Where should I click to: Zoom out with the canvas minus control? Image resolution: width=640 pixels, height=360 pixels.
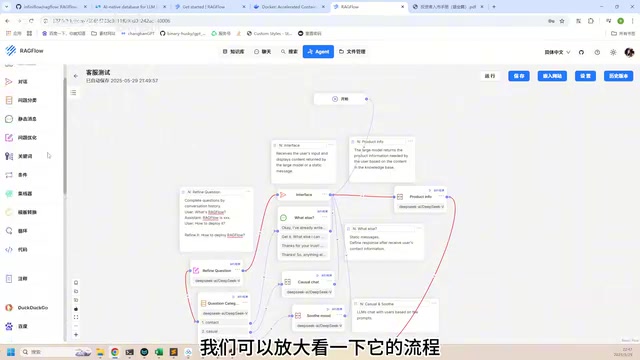[x=76, y=326]
